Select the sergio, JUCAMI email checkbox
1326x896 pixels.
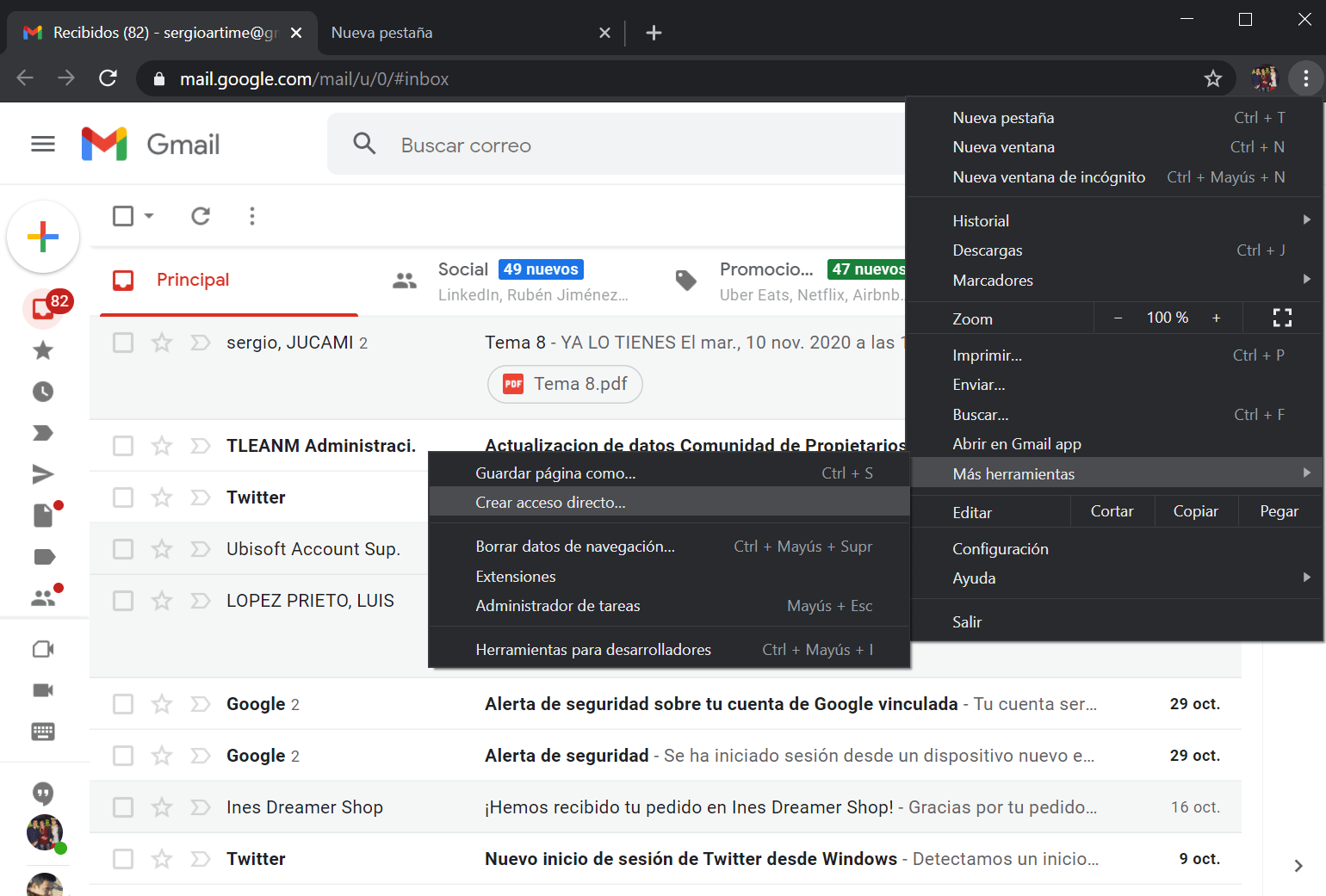123,343
